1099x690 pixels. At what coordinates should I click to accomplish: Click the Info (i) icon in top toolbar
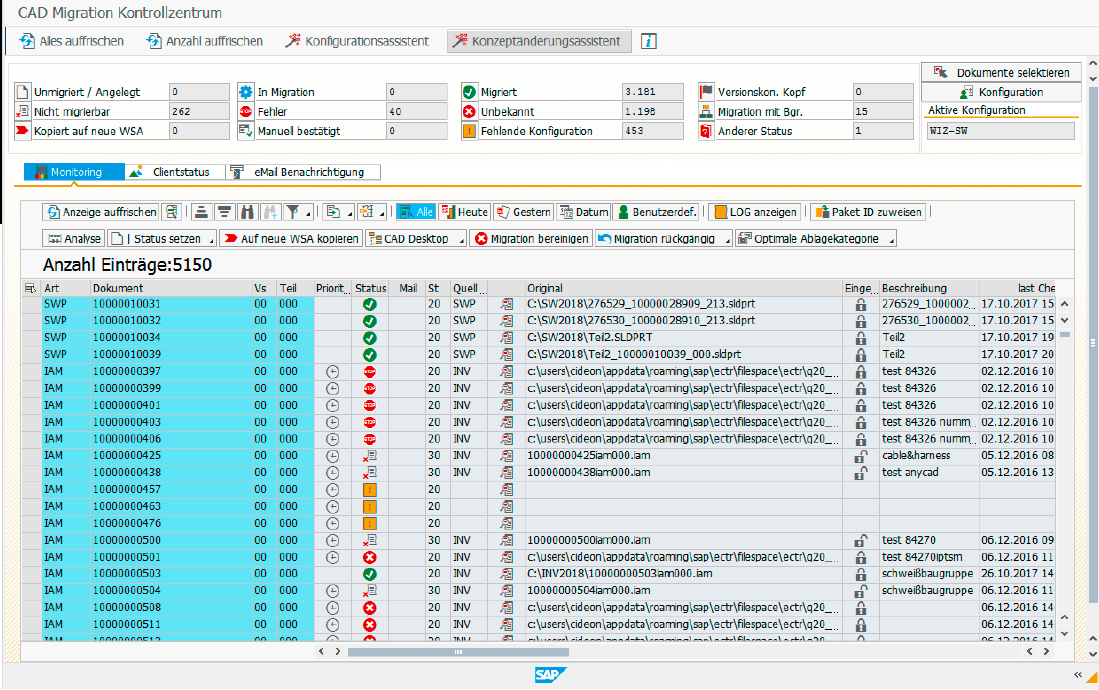[x=649, y=41]
